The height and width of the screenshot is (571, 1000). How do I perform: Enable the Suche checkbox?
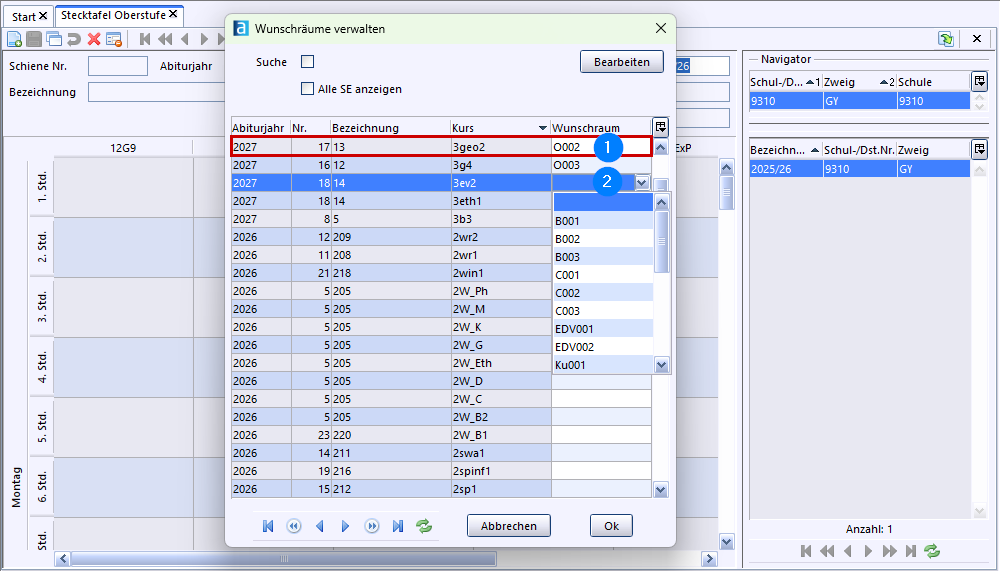click(x=308, y=62)
